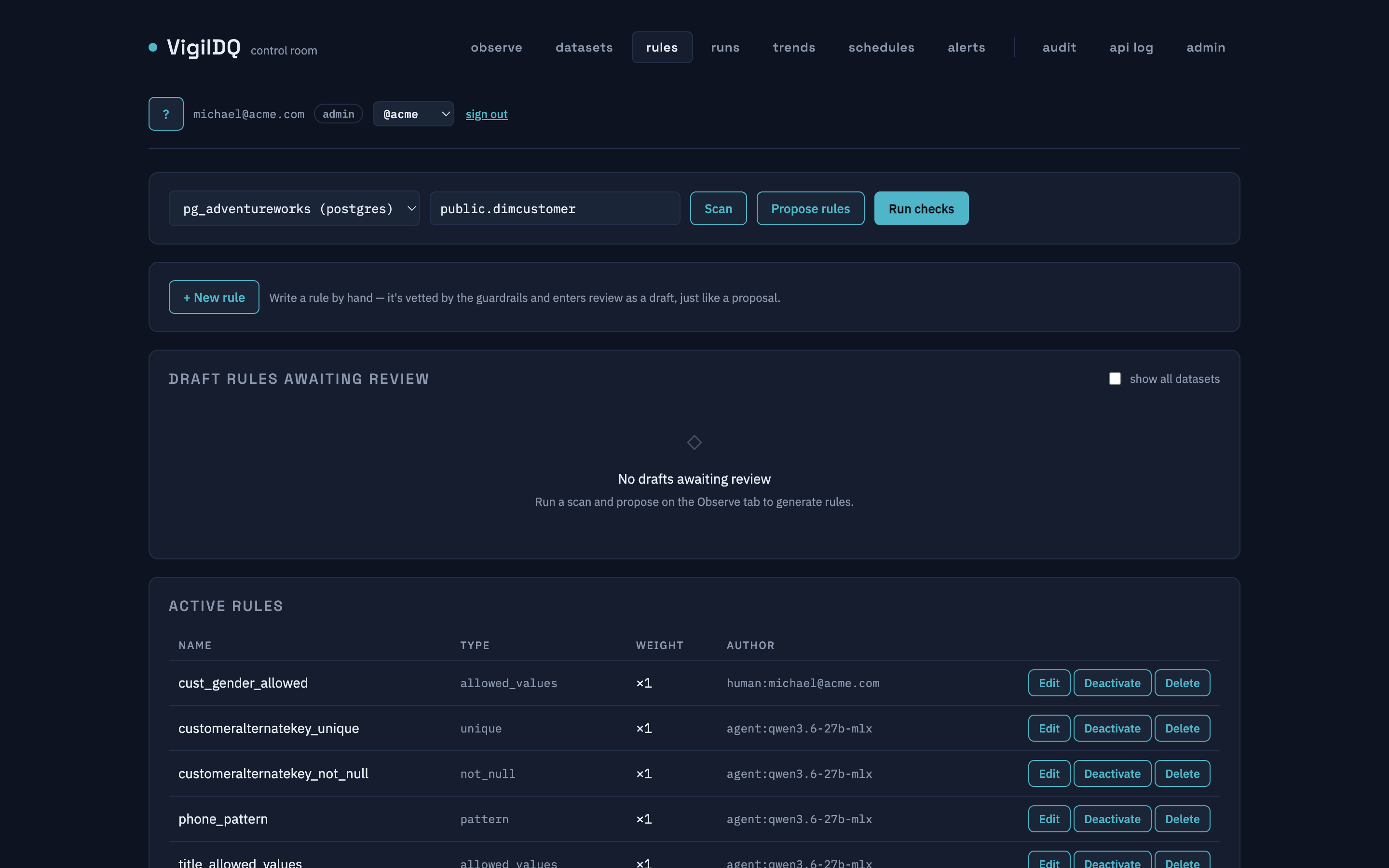This screenshot has width=1389, height=868.
Task: Delete the cust_gender_allowed rule
Action: coord(1182,683)
